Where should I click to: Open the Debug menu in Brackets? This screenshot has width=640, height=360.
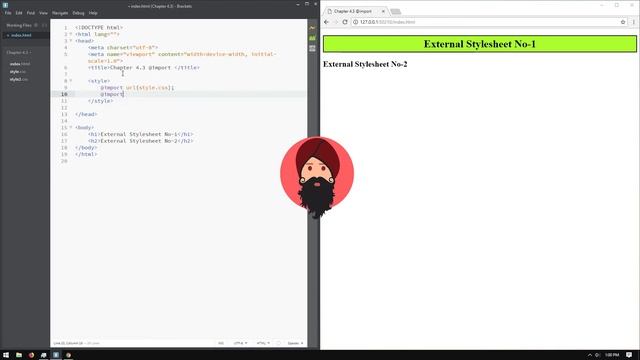pyautogui.click(x=78, y=13)
